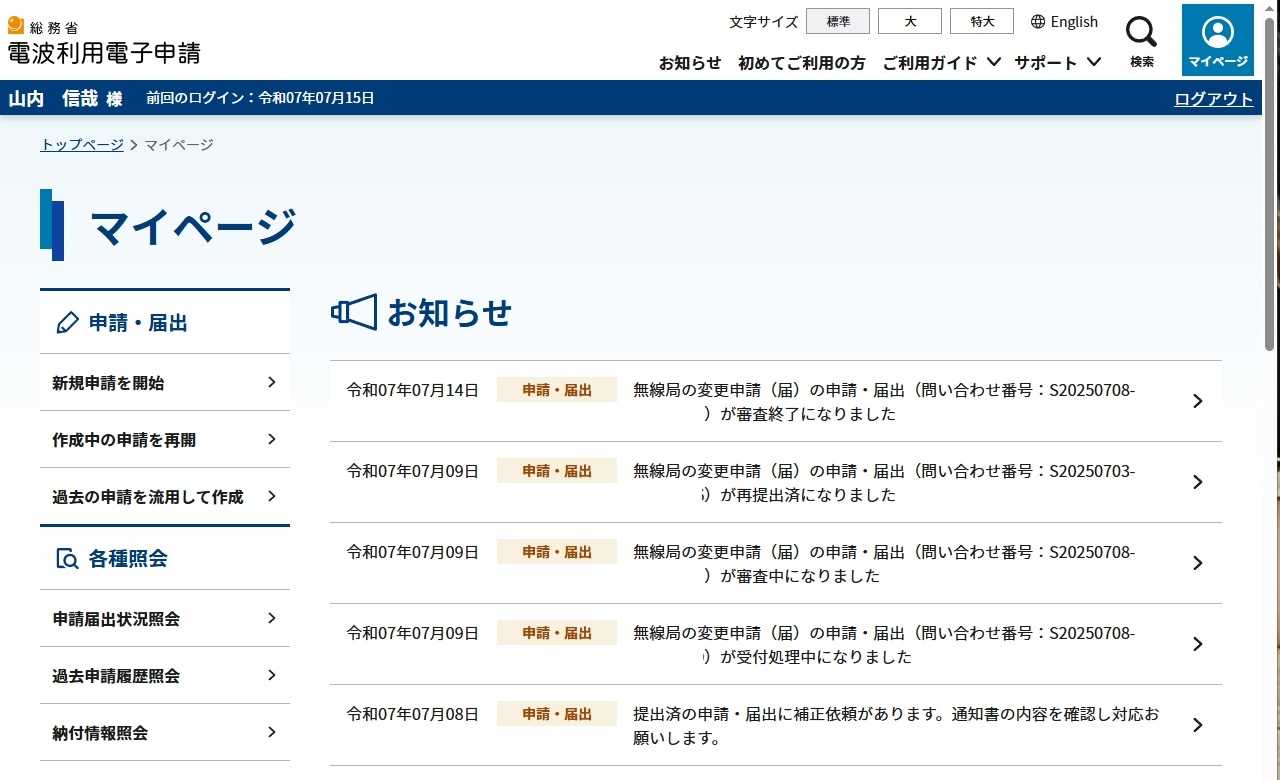Click the 総務省 電波利用電子申請 logo
Viewport: 1280px width, 780px height.
click(103, 42)
